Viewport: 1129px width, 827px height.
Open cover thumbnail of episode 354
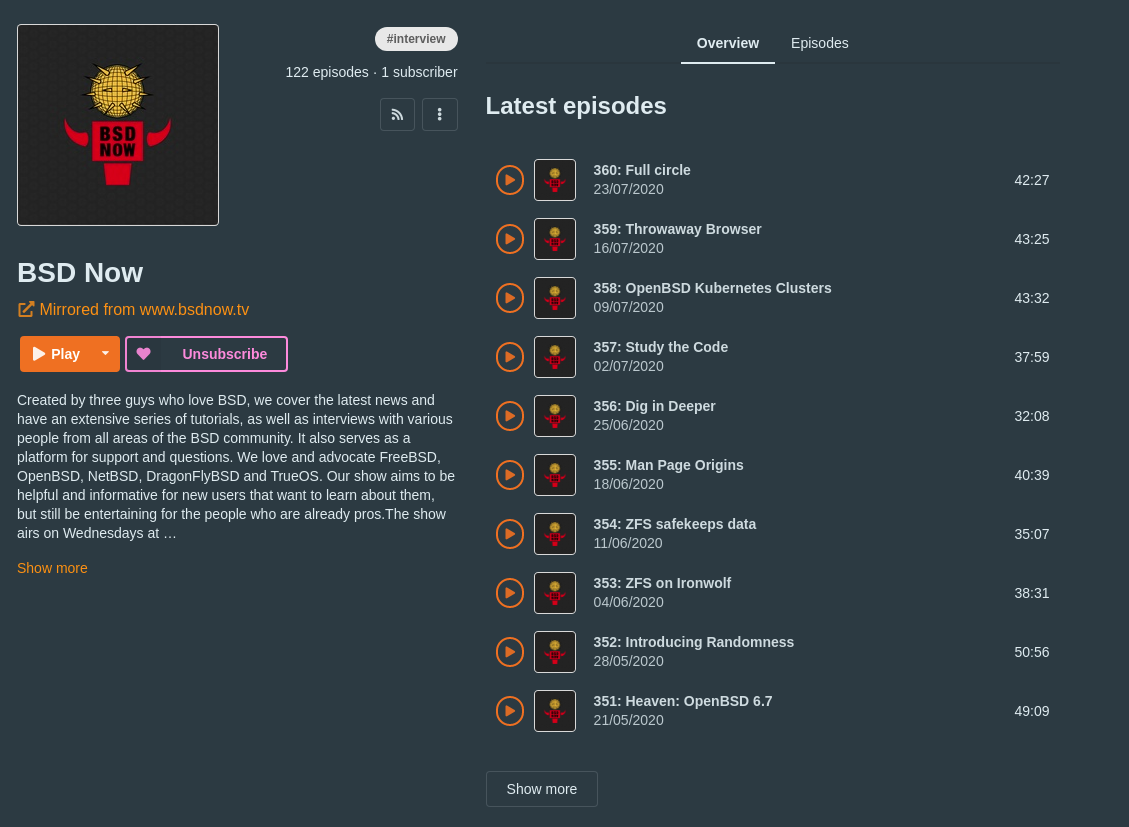(x=554, y=534)
